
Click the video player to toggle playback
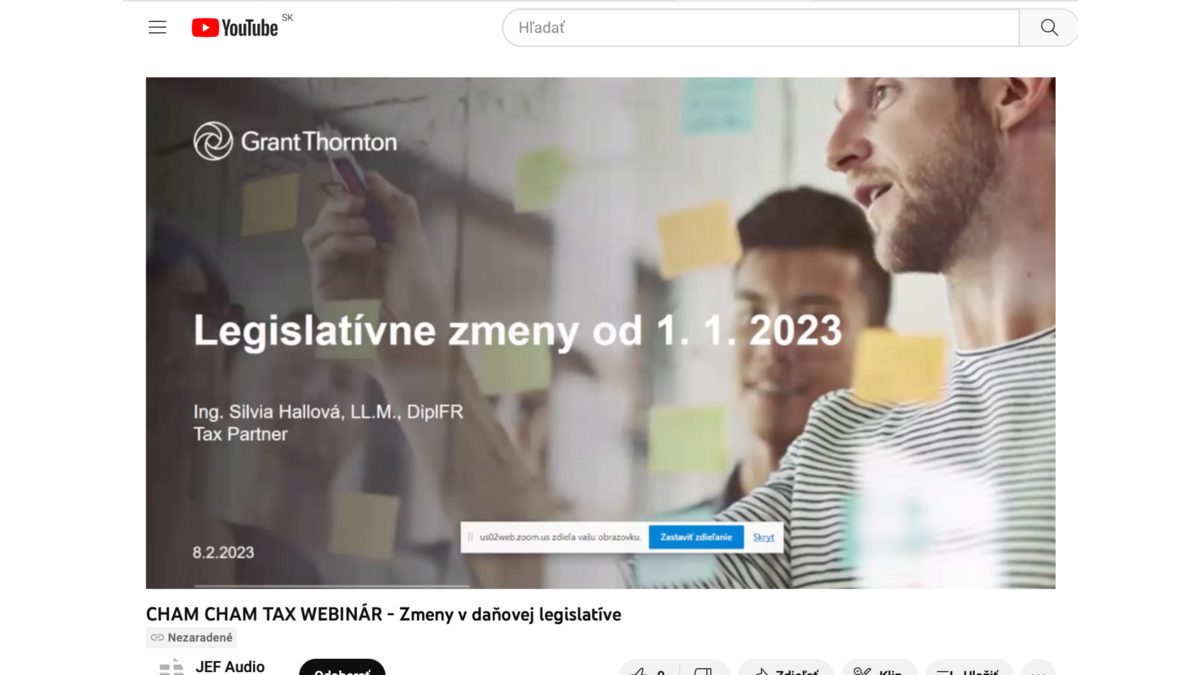point(600,250)
